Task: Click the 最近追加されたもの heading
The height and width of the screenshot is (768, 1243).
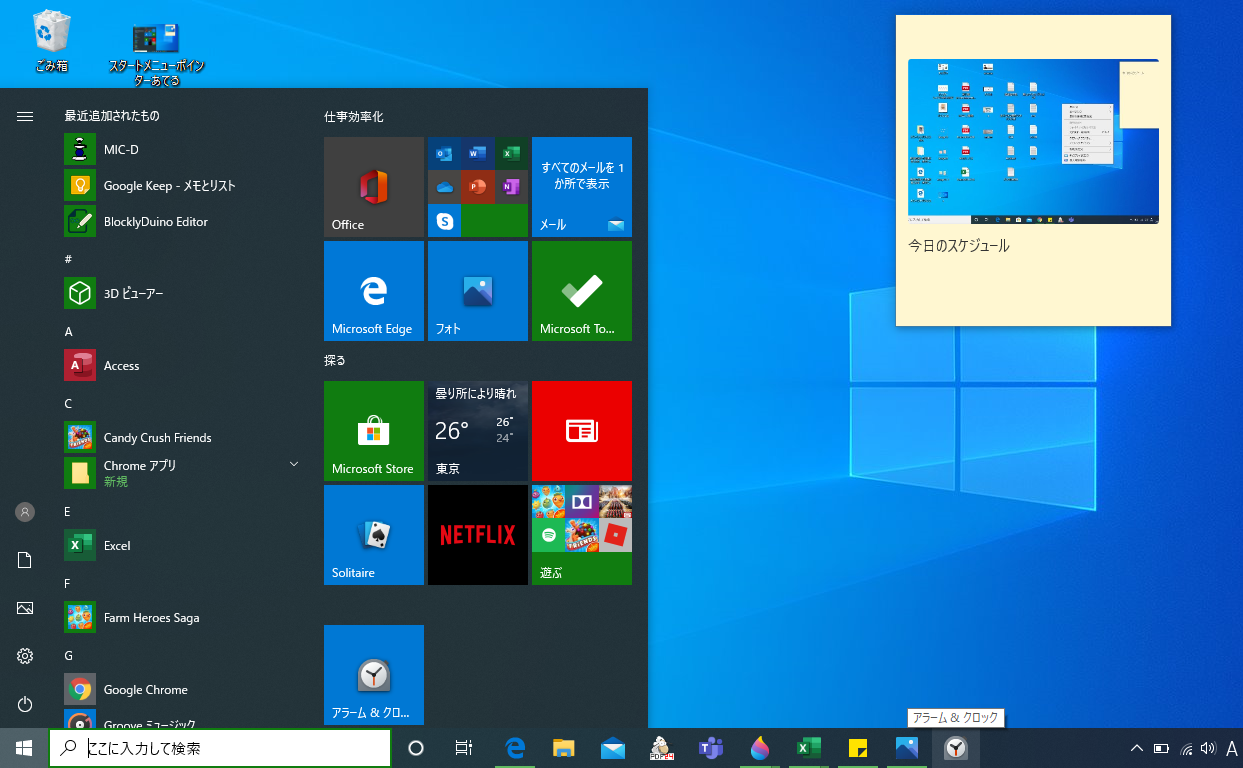Action: tap(111, 116)
